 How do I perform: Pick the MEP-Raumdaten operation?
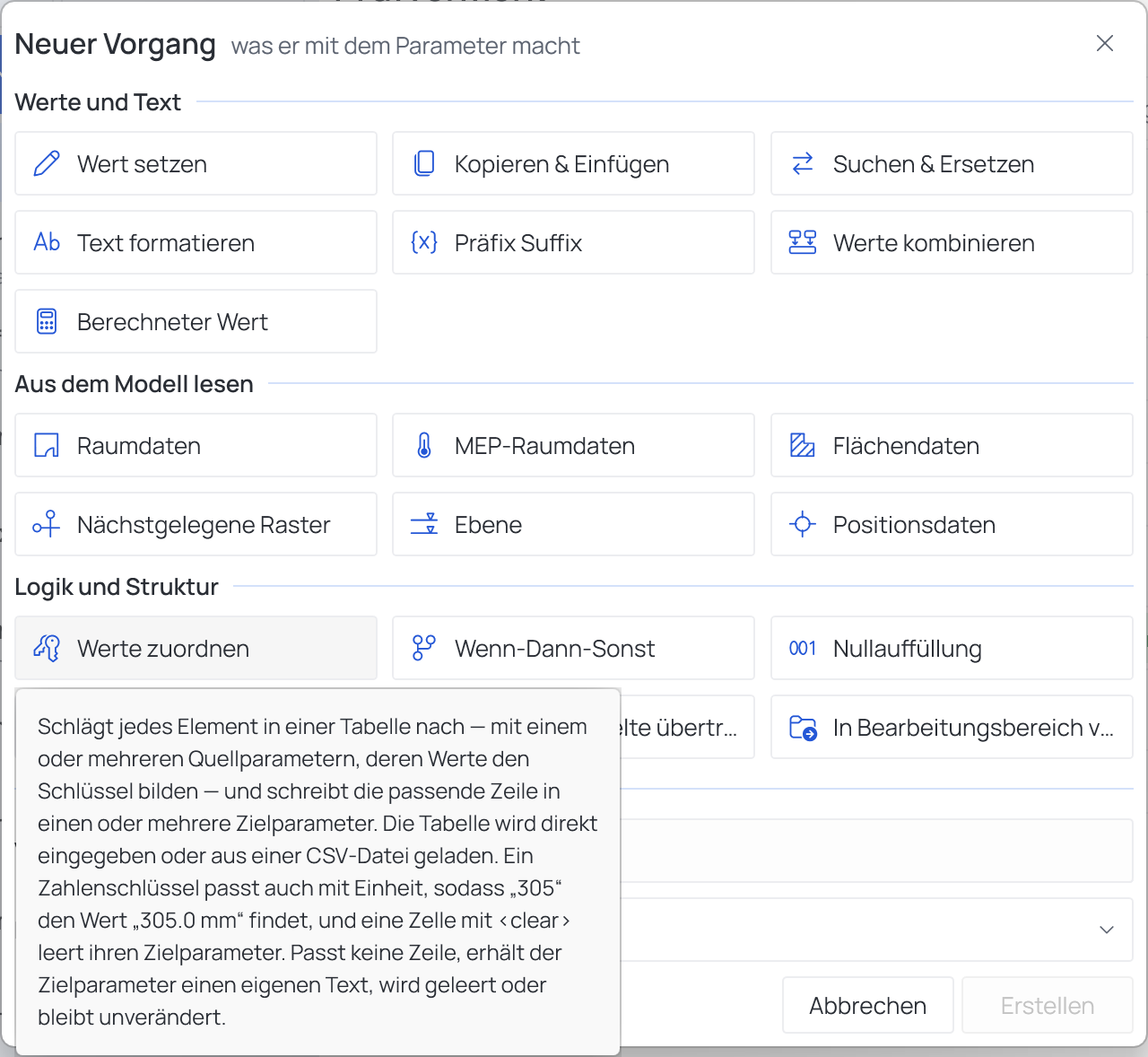[573, 445]
